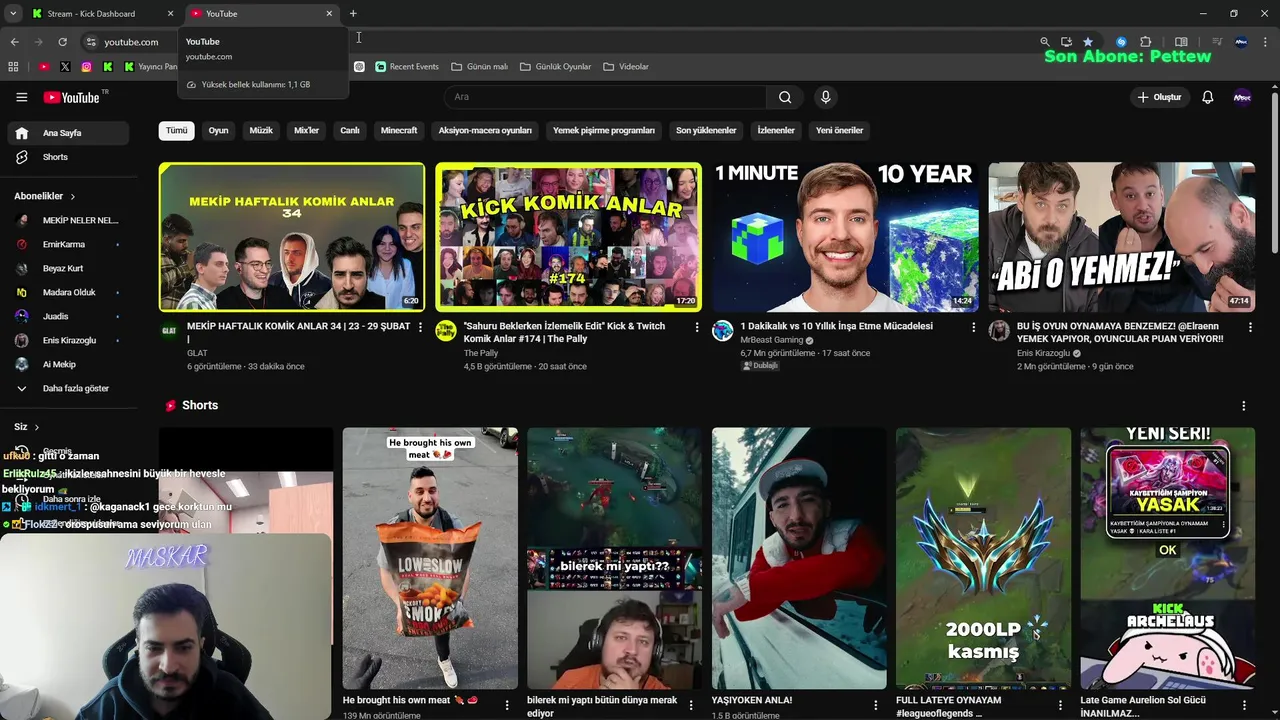Viewport: 1280px width, 720px height.
Task: Open the media controls icon in the toolbar
Action: (x=1217, y=42)
